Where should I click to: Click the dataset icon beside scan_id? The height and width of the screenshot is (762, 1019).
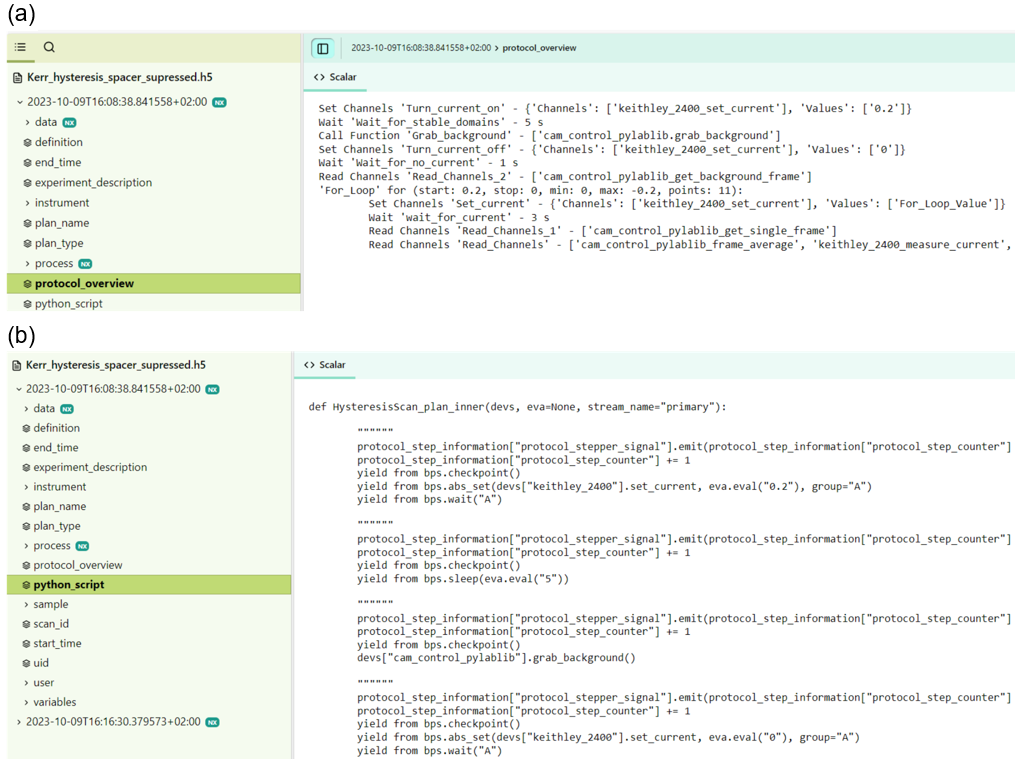pos(26,624)
